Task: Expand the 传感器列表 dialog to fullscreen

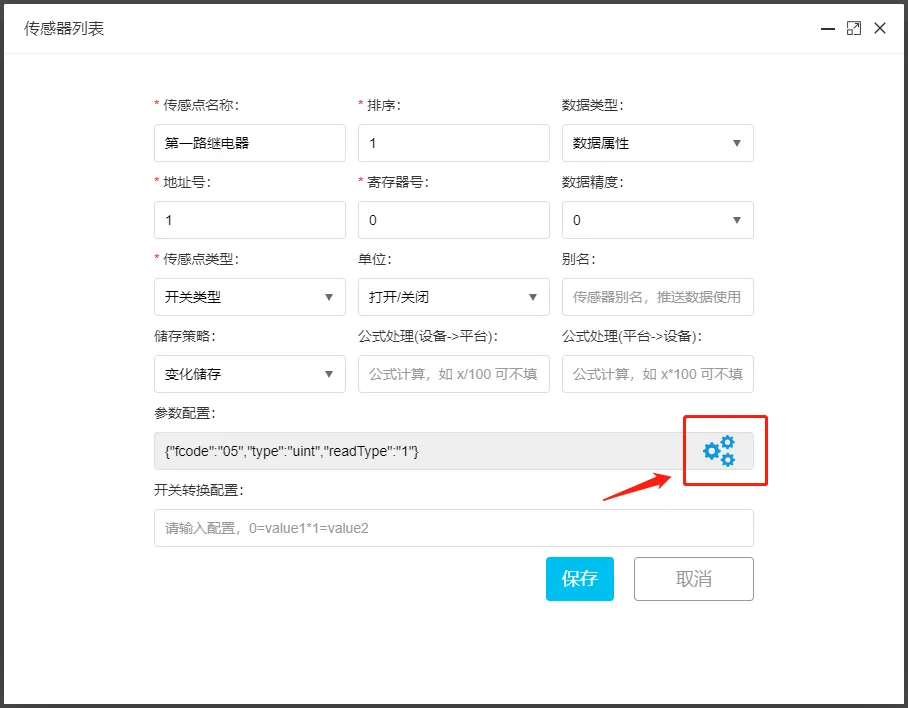Action: click(x=854, y=28)
